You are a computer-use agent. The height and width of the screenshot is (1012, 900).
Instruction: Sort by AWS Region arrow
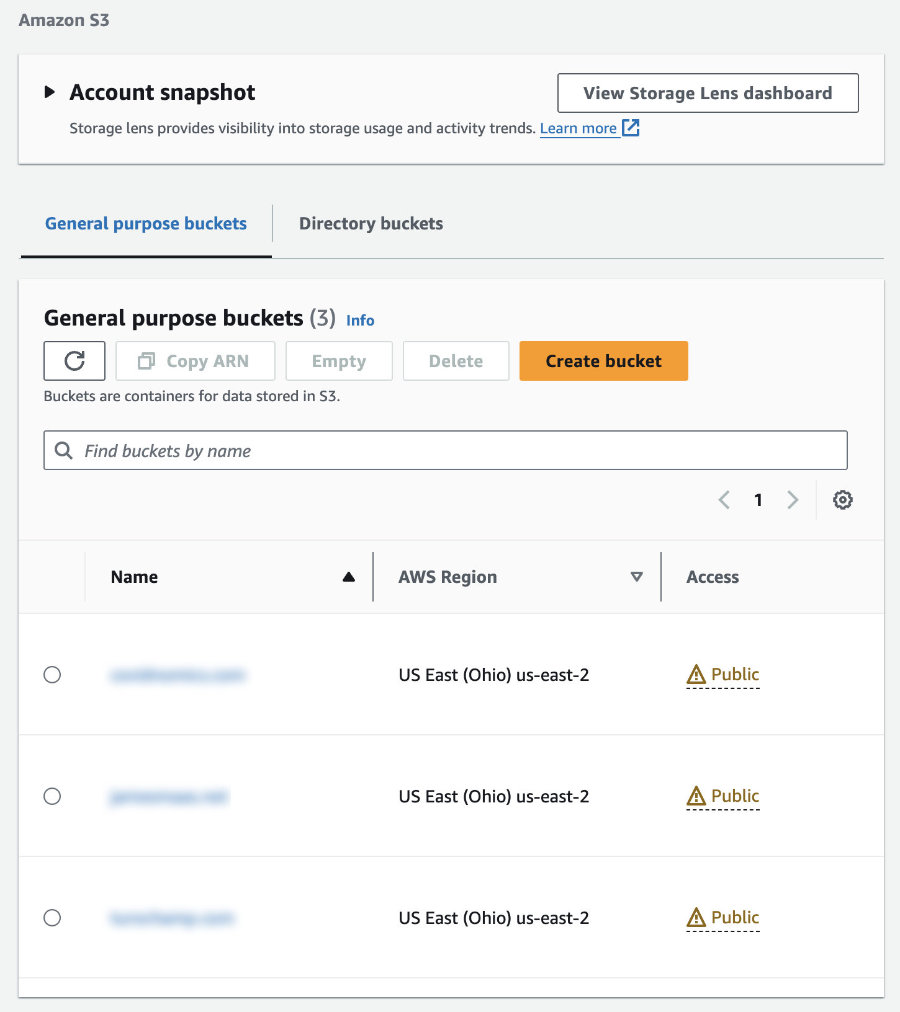tap(637, 577)
